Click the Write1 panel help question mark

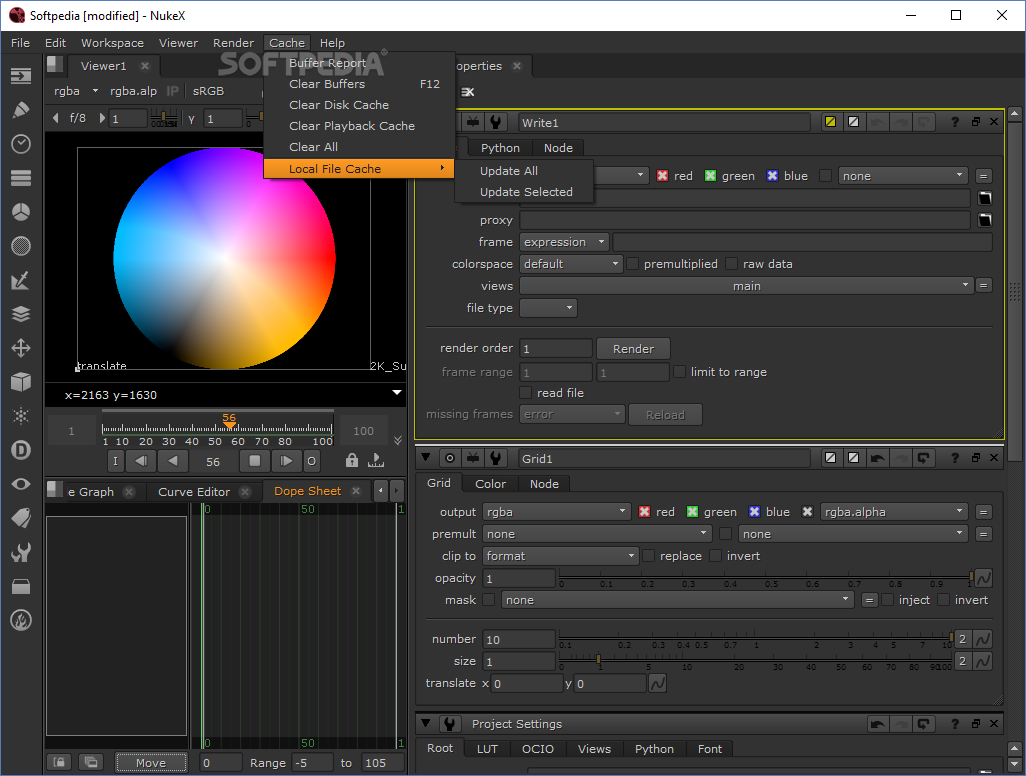955,122
